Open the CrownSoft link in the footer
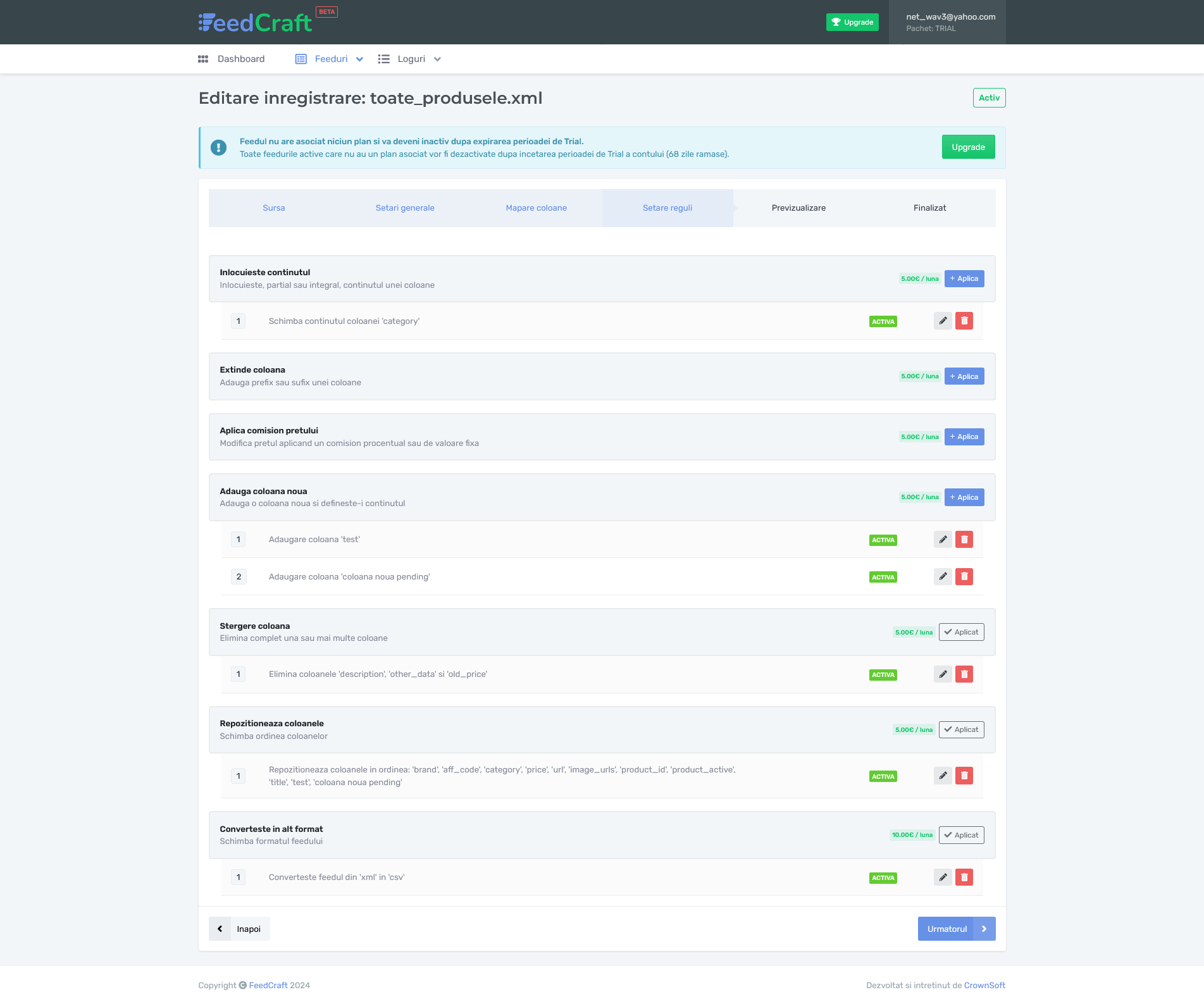Image resolution: width=1204 pixels, height=1004 pixels. coord(984,985)
